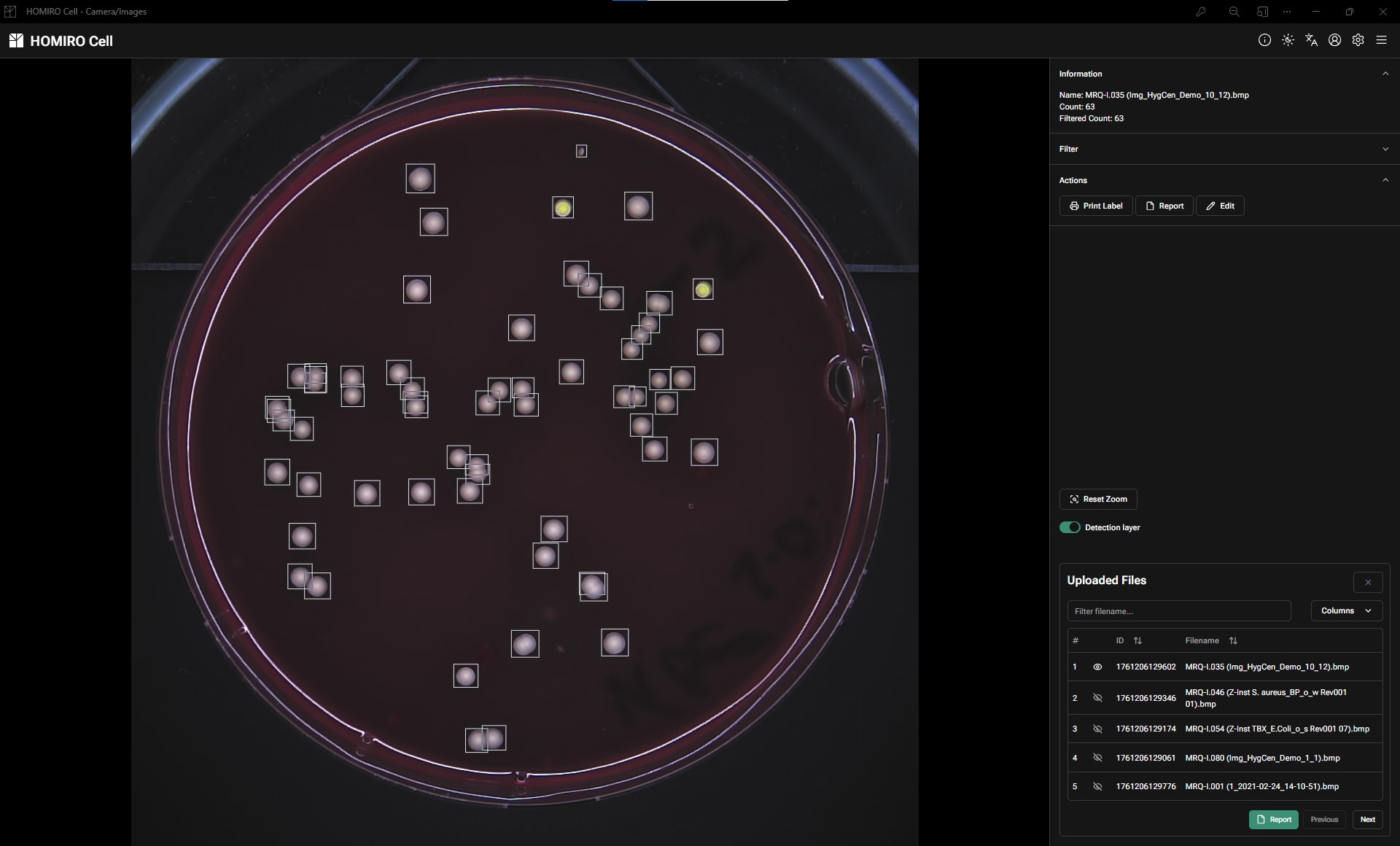The width and height of the screenshot is (1400, 846).
Task: Click the key icon in the title bar
Action: click(x=1200, y=12)
